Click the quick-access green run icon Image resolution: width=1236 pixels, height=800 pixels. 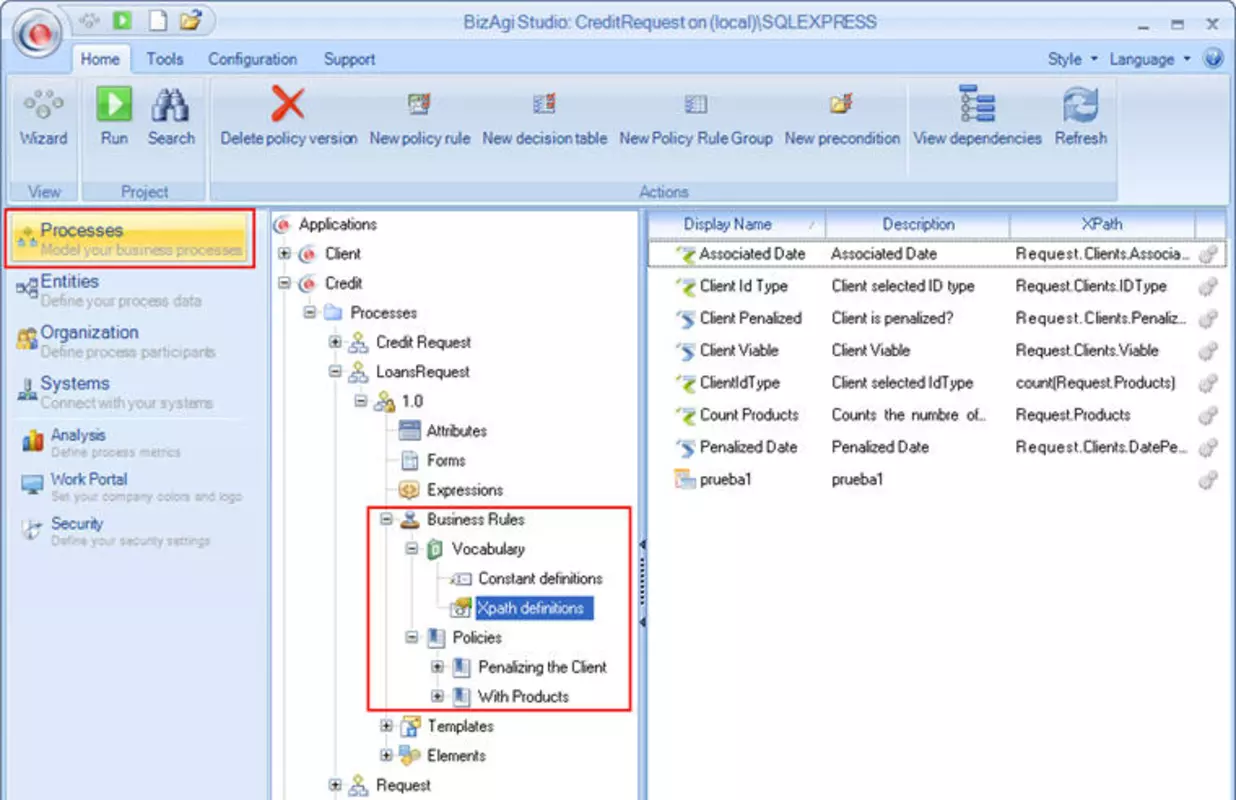[x=122, y=19]
